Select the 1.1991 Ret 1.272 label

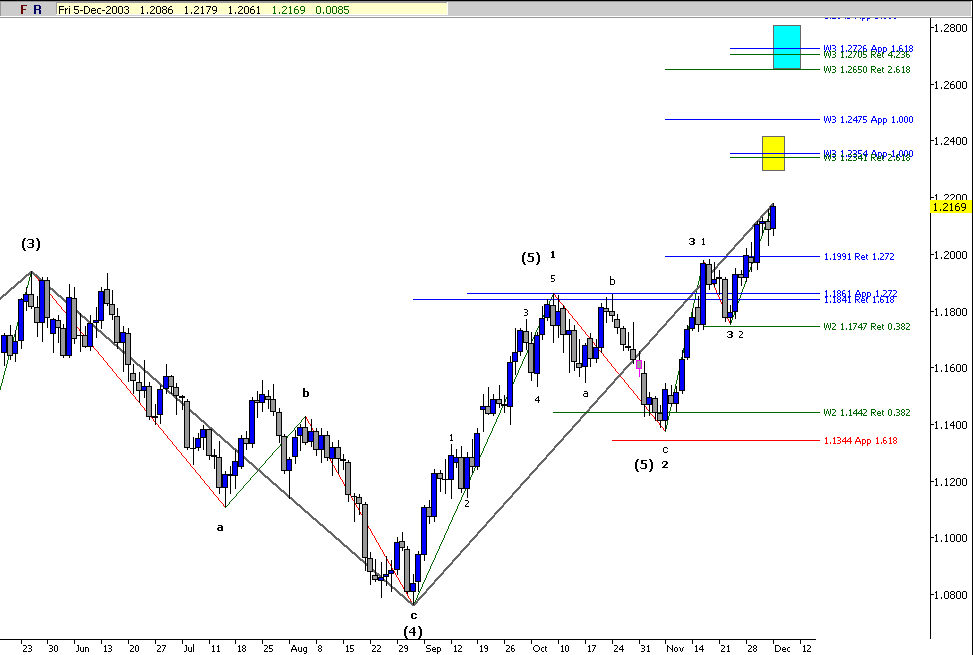[x=859, y=256]
